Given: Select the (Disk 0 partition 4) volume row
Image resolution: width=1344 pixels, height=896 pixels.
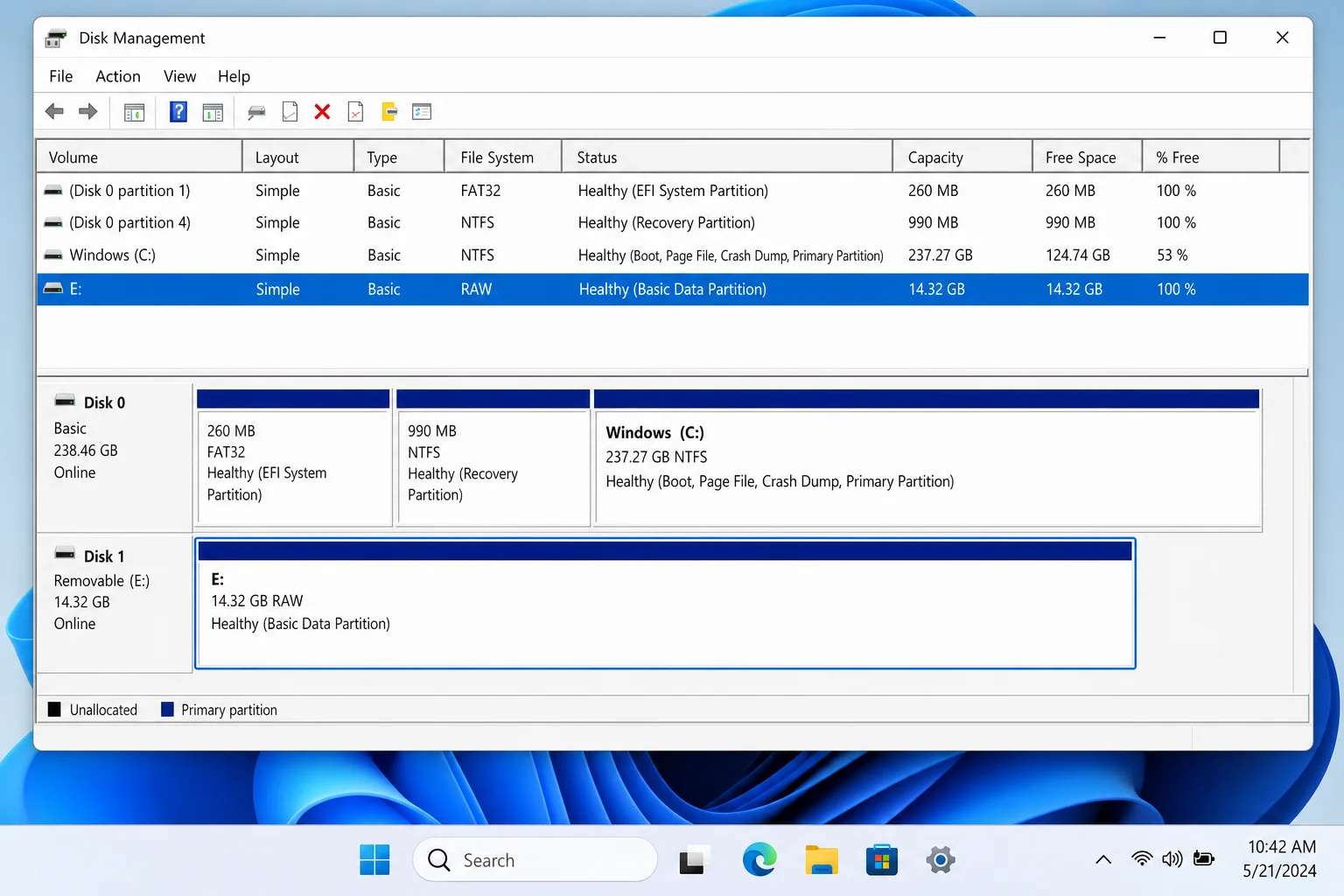Looking at the screenshot, I should click(673, 223).
